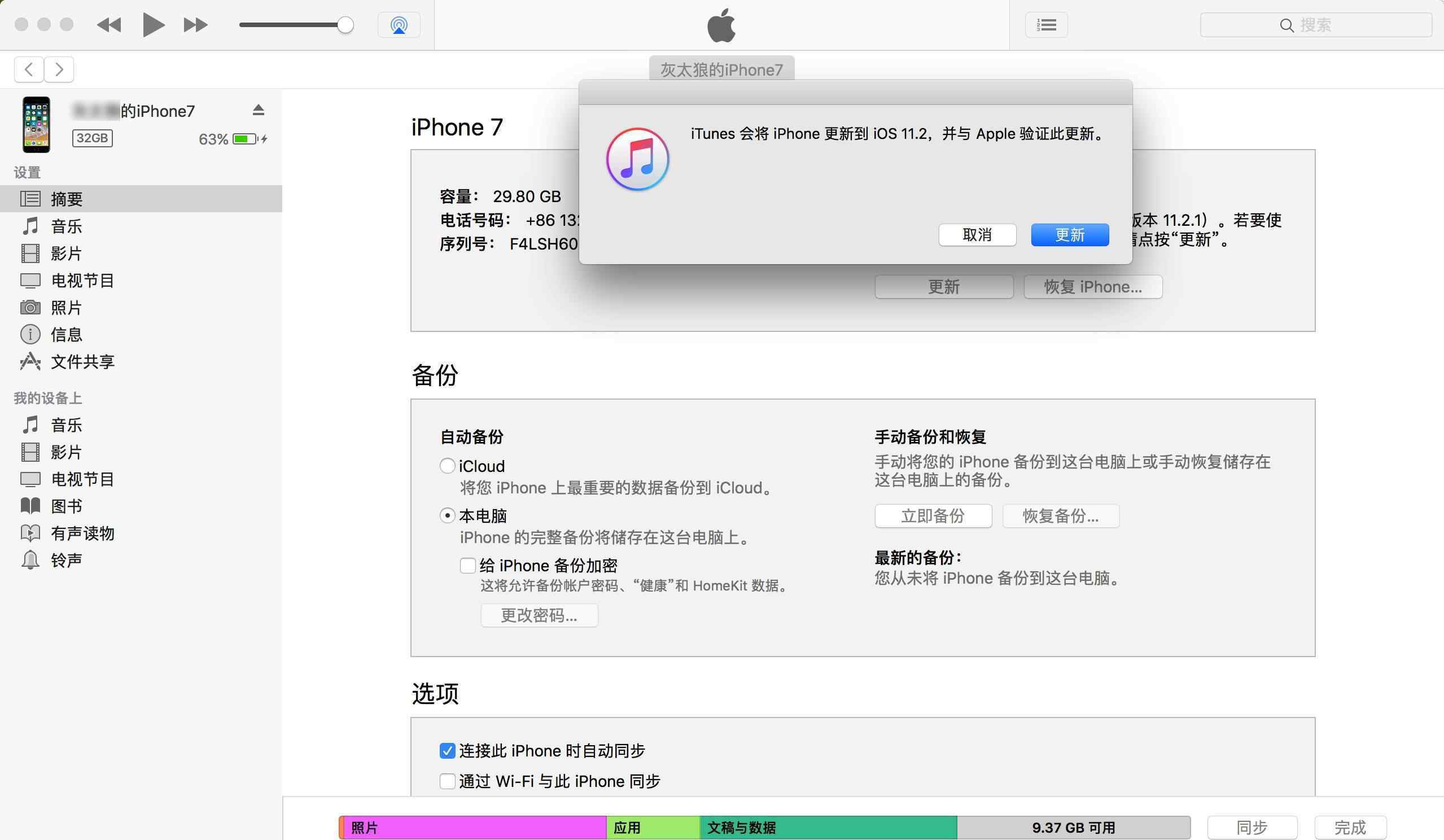Click the book icon beside 图书

click(x=30, y=505)
